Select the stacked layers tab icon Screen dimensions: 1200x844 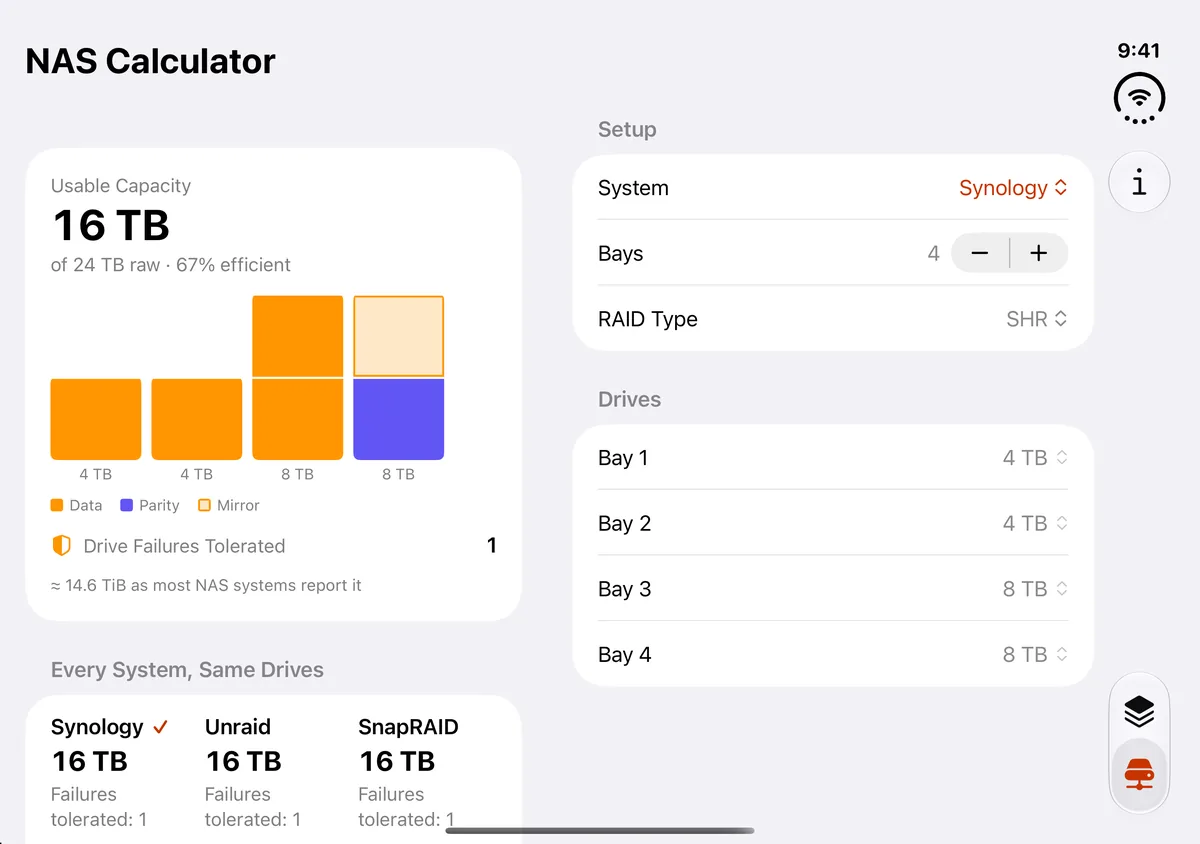(1139, 711)
